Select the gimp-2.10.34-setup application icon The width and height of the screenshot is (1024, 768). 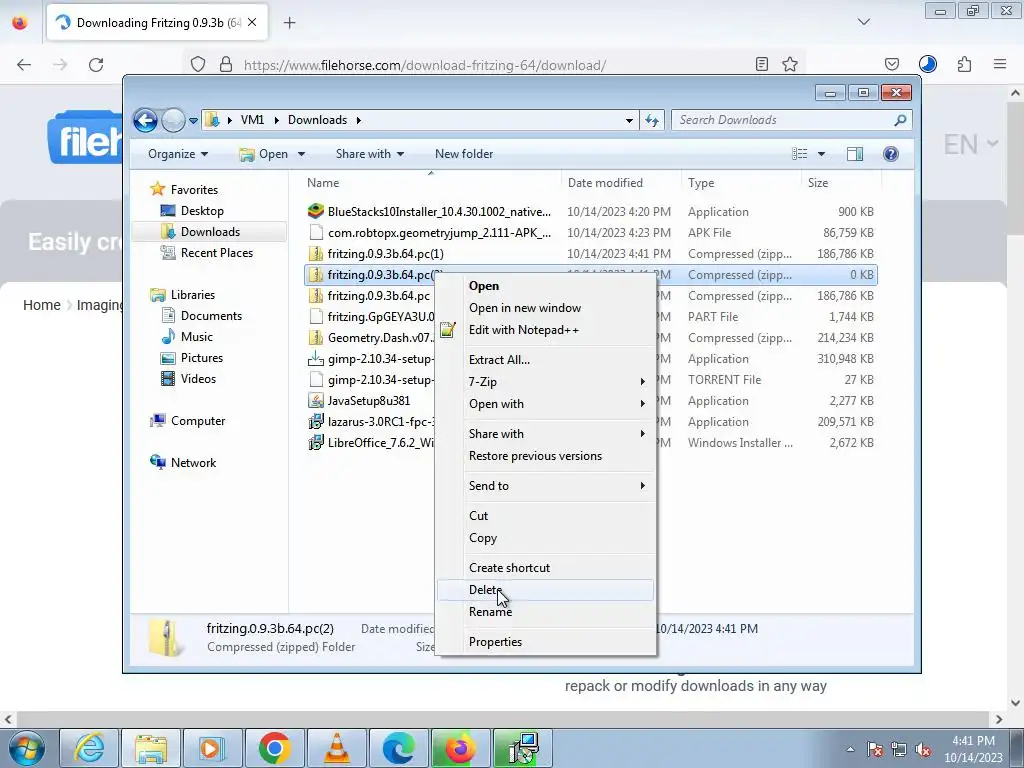[316, 359]
